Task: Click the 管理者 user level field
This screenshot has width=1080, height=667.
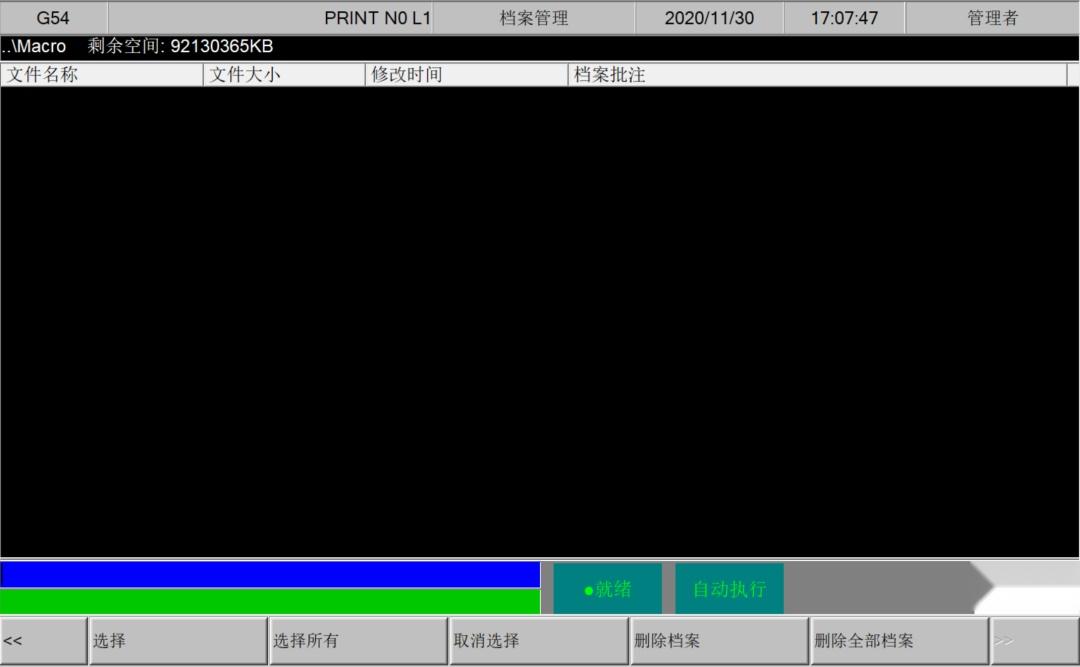Action: (993, 18)
